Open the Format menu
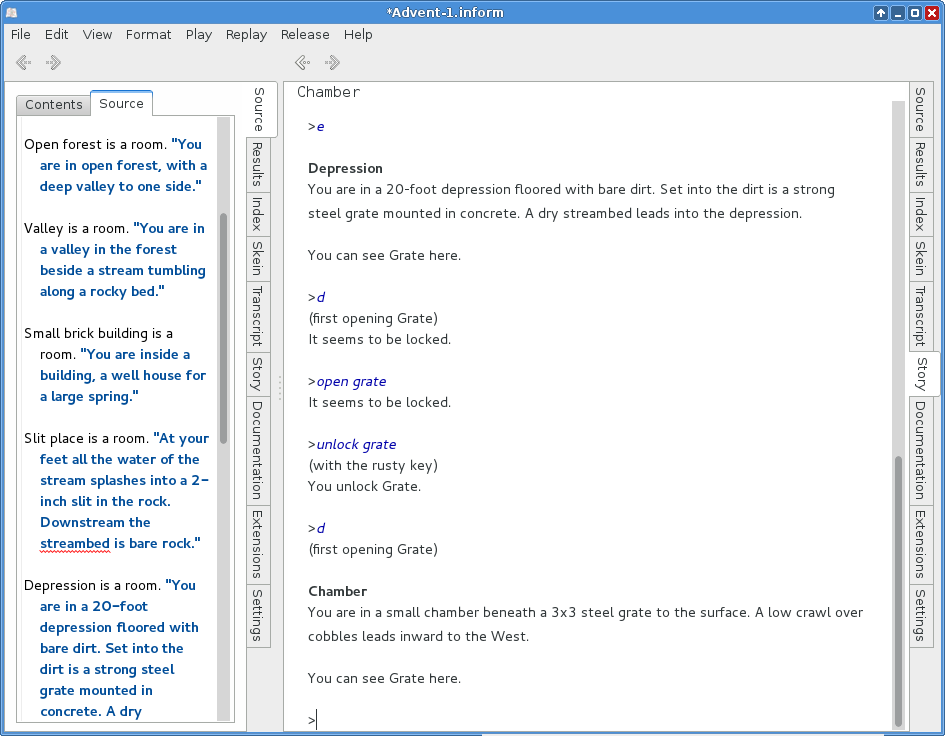This screenshot has width=945, height=736. [148, 34]
